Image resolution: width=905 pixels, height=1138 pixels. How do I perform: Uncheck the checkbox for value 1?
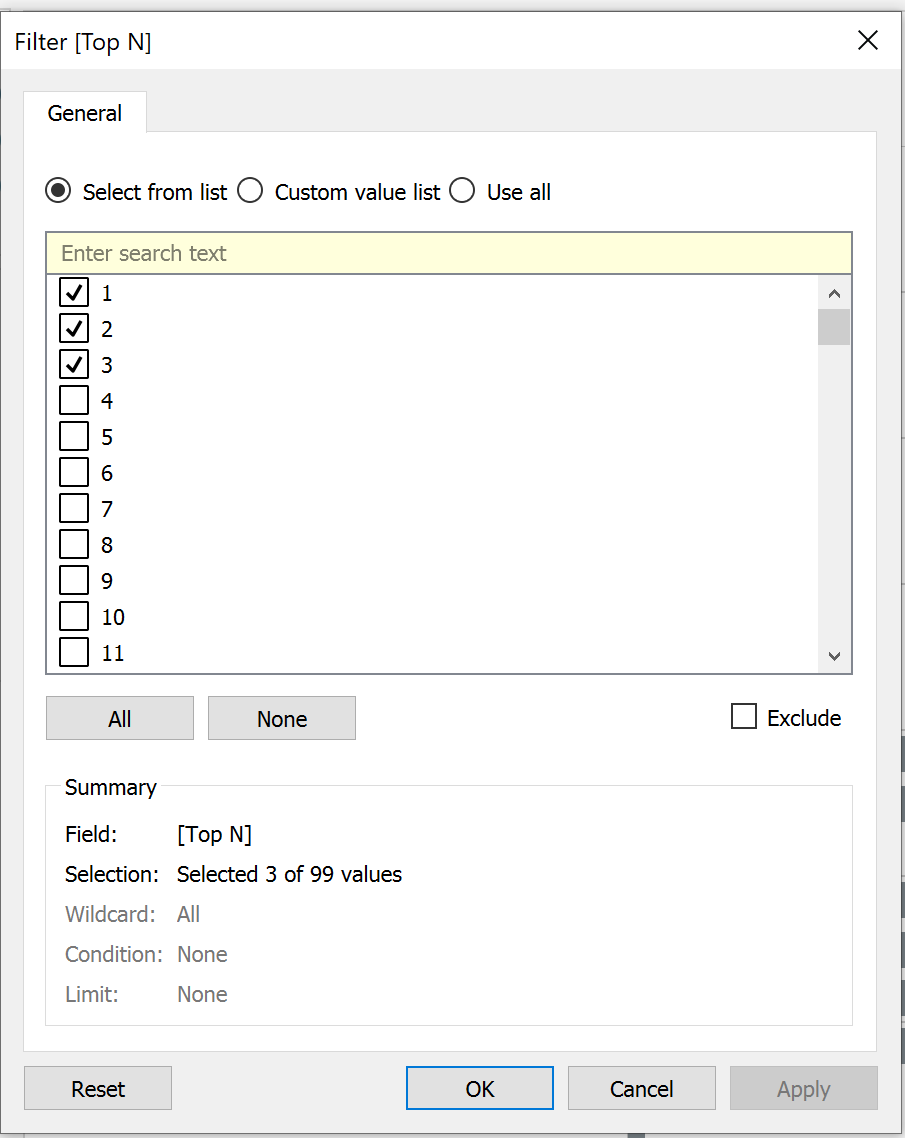(x=74, y=293)
